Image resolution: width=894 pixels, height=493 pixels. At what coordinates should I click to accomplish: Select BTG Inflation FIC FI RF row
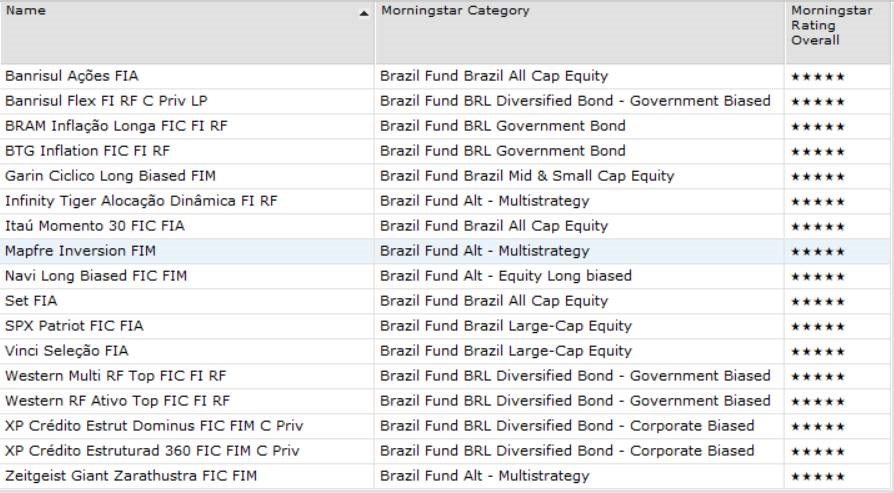[88, 151]
